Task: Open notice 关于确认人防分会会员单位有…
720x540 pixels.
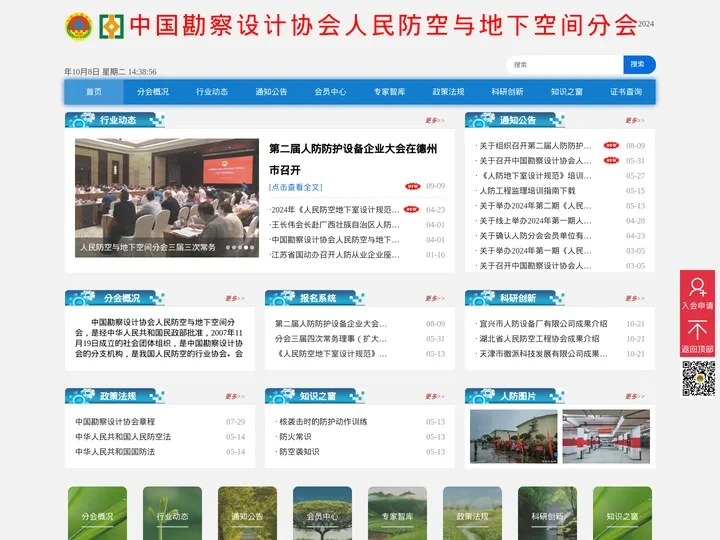Action: pyautogui.click(x=535, y=236)
